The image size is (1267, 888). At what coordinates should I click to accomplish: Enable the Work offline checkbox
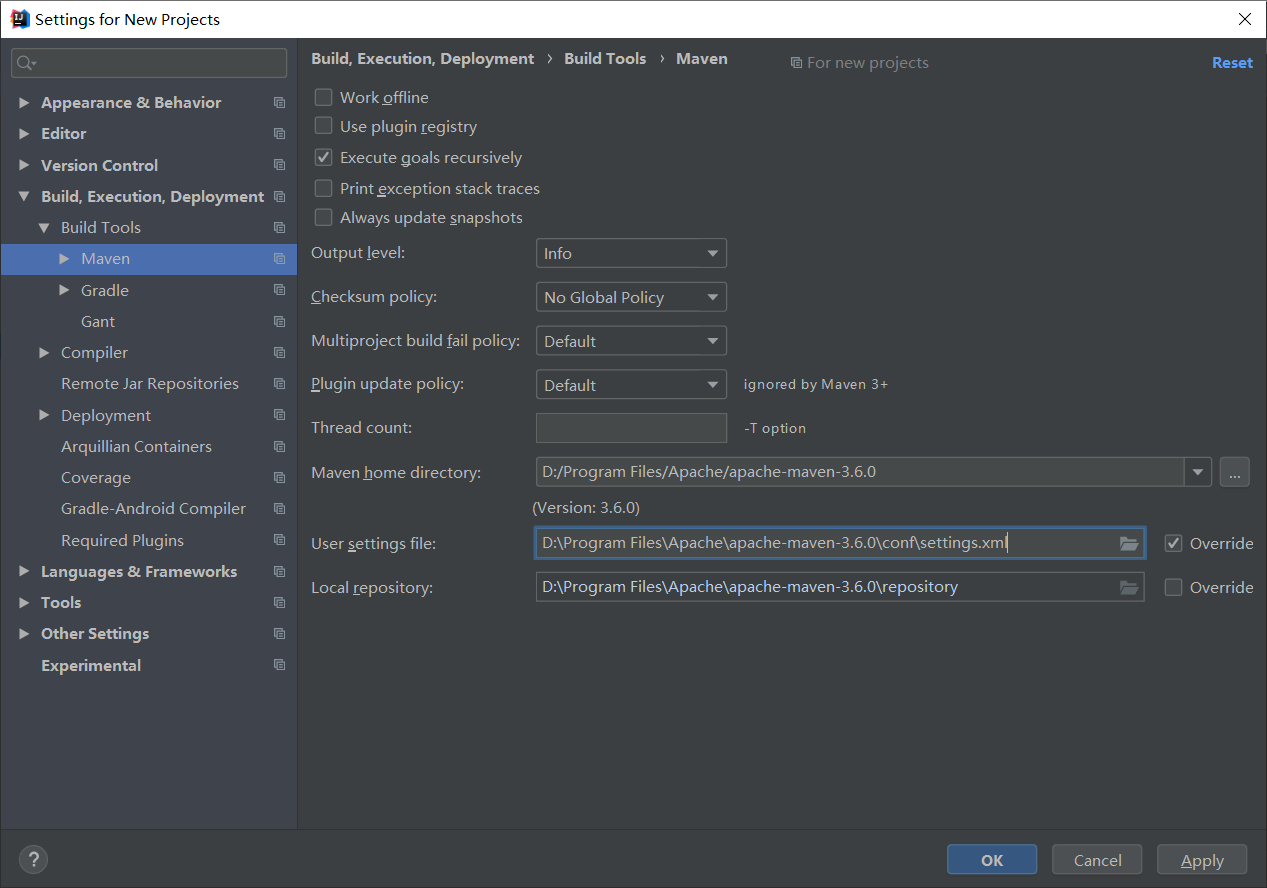coord(323,97)
